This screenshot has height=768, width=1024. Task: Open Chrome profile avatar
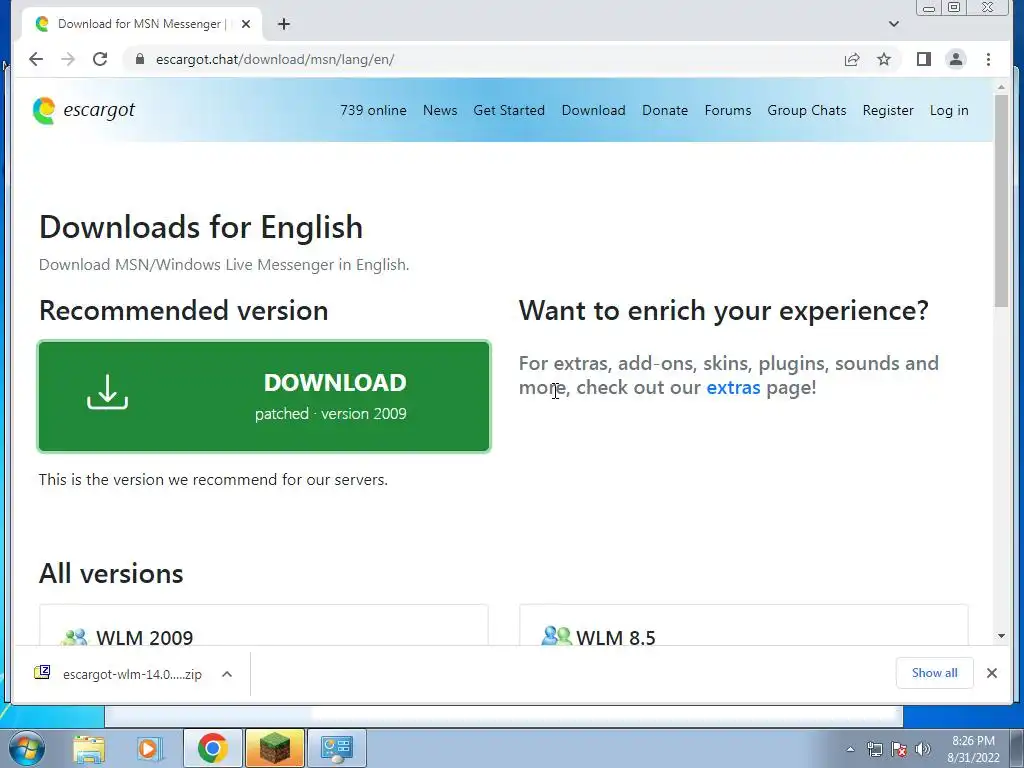pyautogui.click(x=955, y=59)
